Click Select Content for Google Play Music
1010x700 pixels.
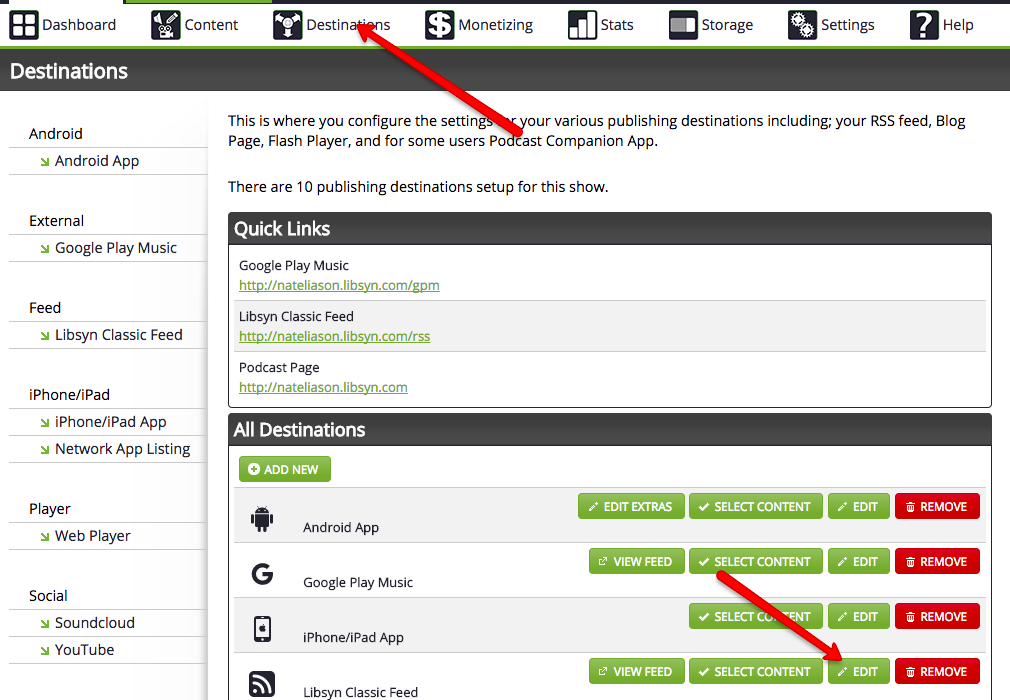[756, 562]
